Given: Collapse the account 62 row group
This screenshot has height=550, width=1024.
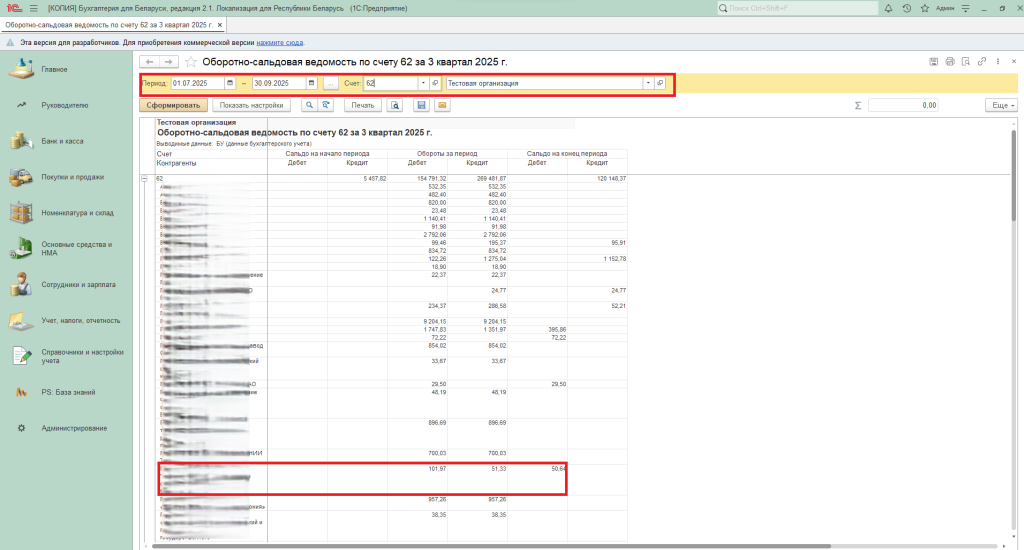Looking at the screenshot, I should [x=145, y=178].
